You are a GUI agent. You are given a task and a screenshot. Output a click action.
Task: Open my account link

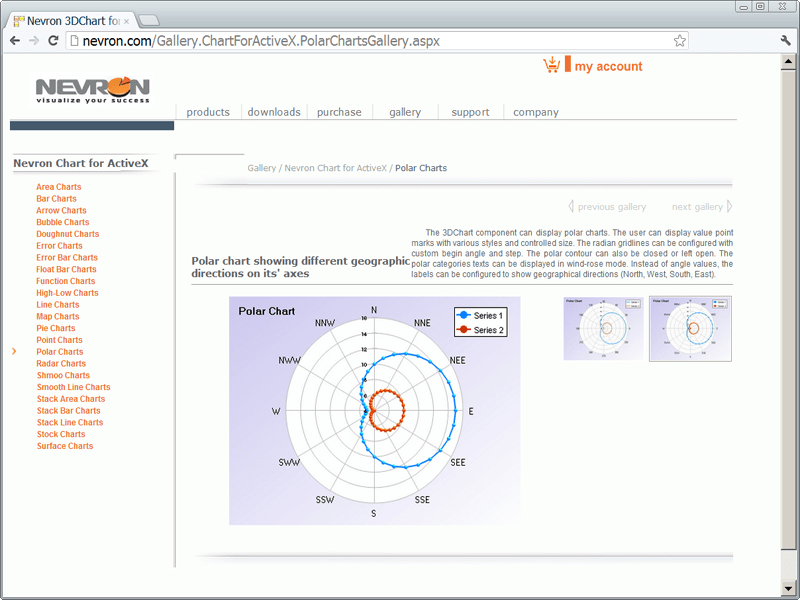click(608, 67)
